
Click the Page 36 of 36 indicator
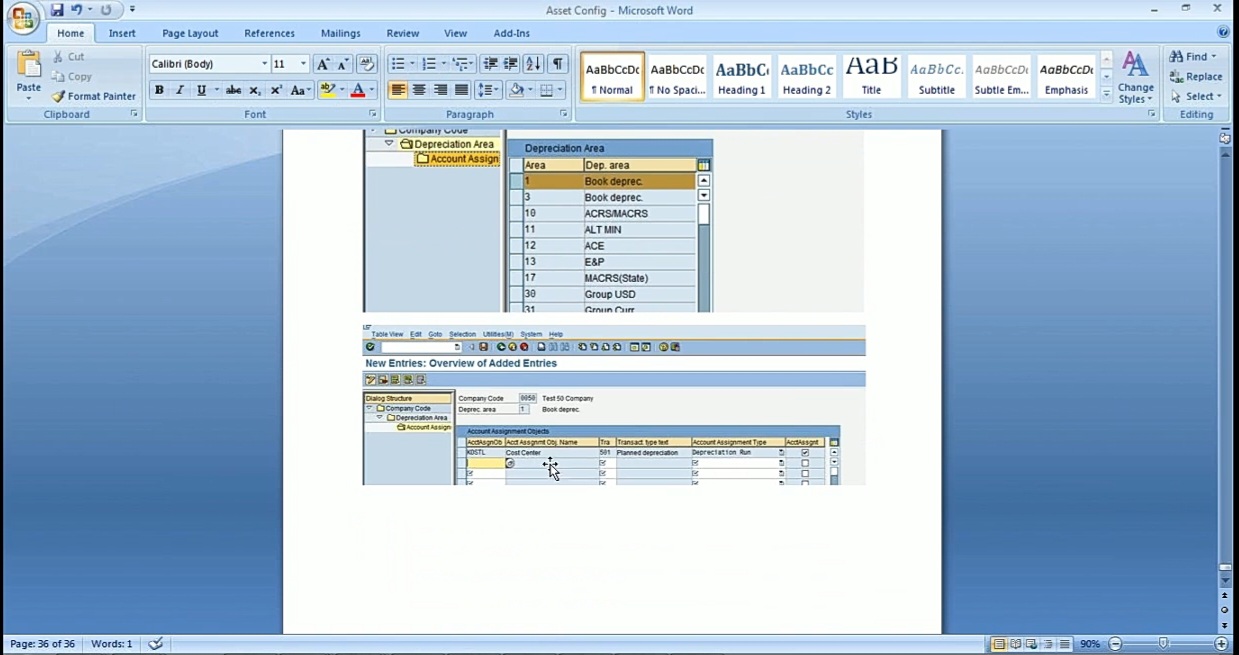pyautogui.click(x=42, y=644)
